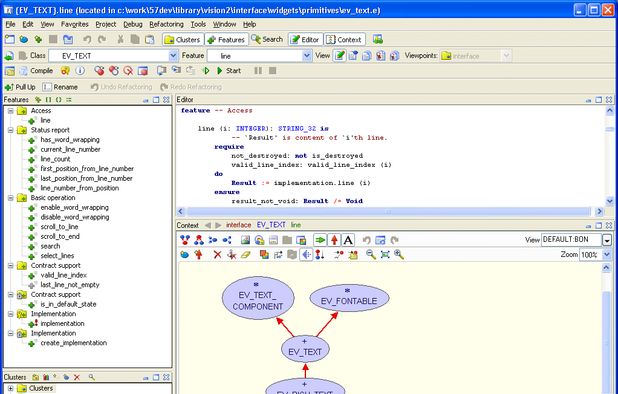
Task: Click the paste icon in the main toolbar
Action: coord(149,39)
